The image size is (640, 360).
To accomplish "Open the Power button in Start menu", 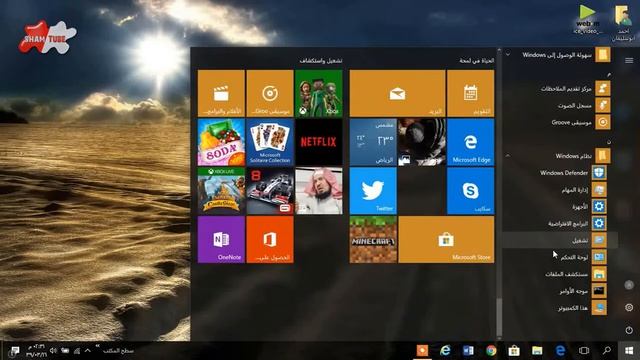I will click(x=629, y=330).
